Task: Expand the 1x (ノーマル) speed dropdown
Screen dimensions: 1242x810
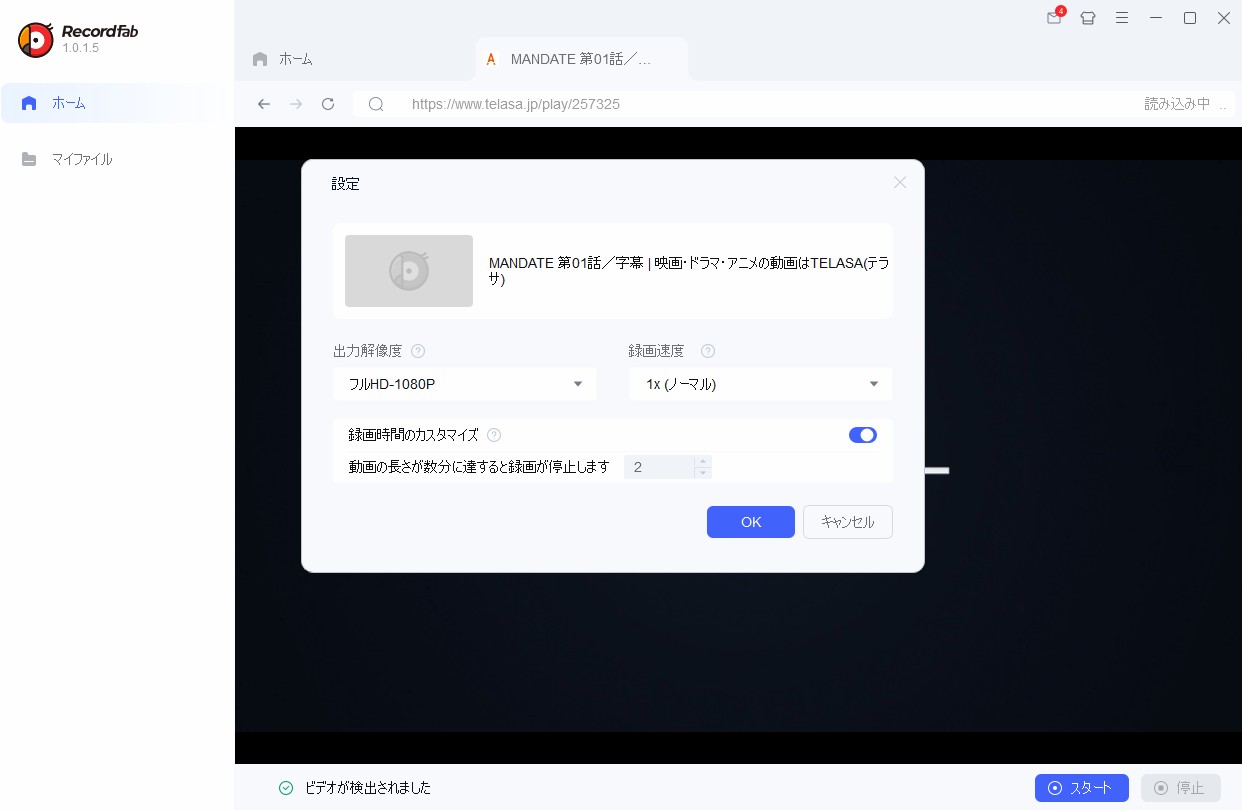Action: pos(760,384)
